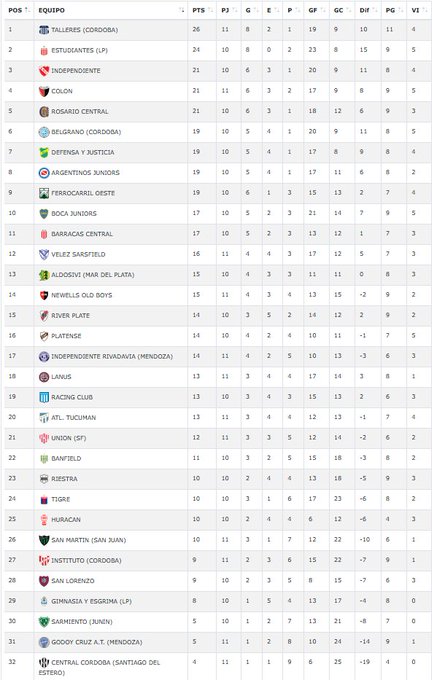The width and height of the screenshot is (437, 680).
Task: Open the Rosario Central team link
Action: [80, 111]
